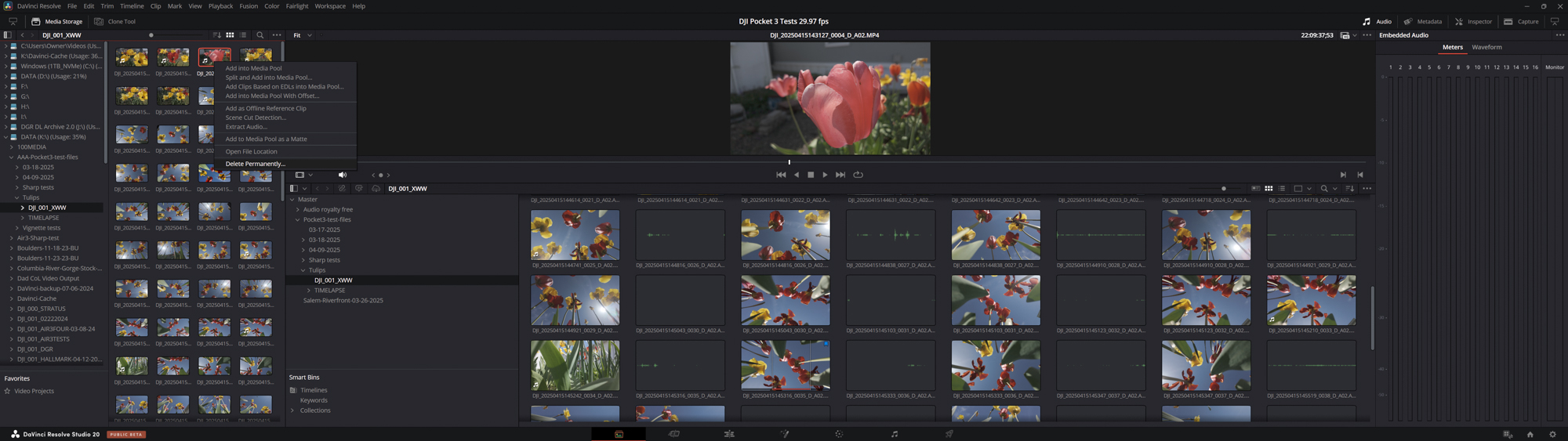Click the media pool sort icon
Screen dimensions: 1568x441
(1349, 189)
